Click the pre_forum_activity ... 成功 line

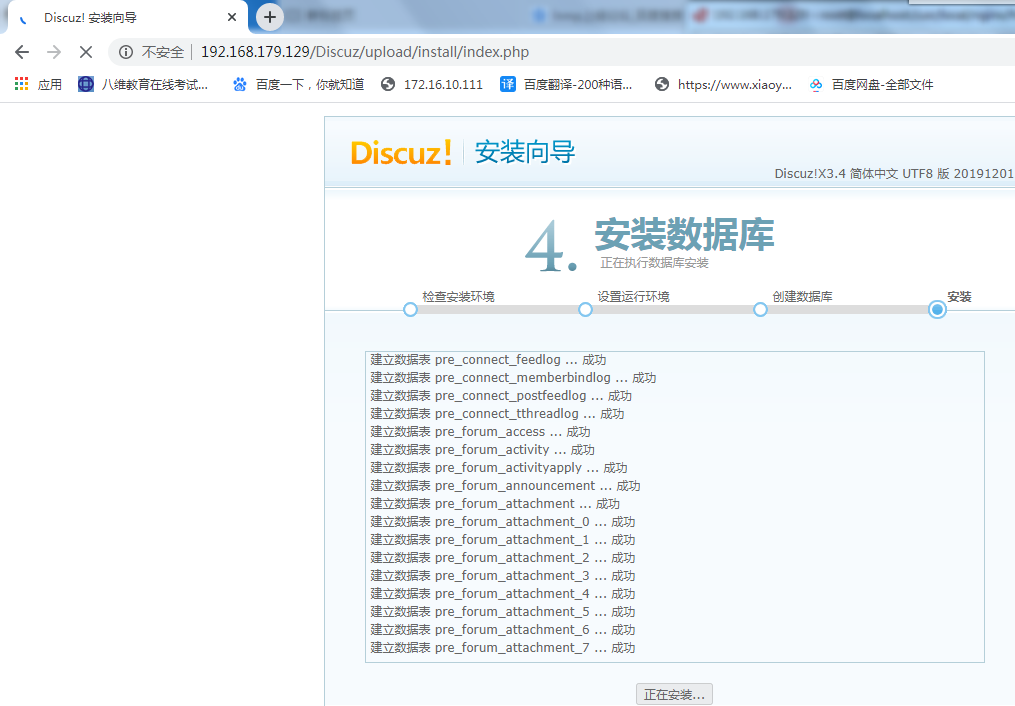tap(482, 450)
